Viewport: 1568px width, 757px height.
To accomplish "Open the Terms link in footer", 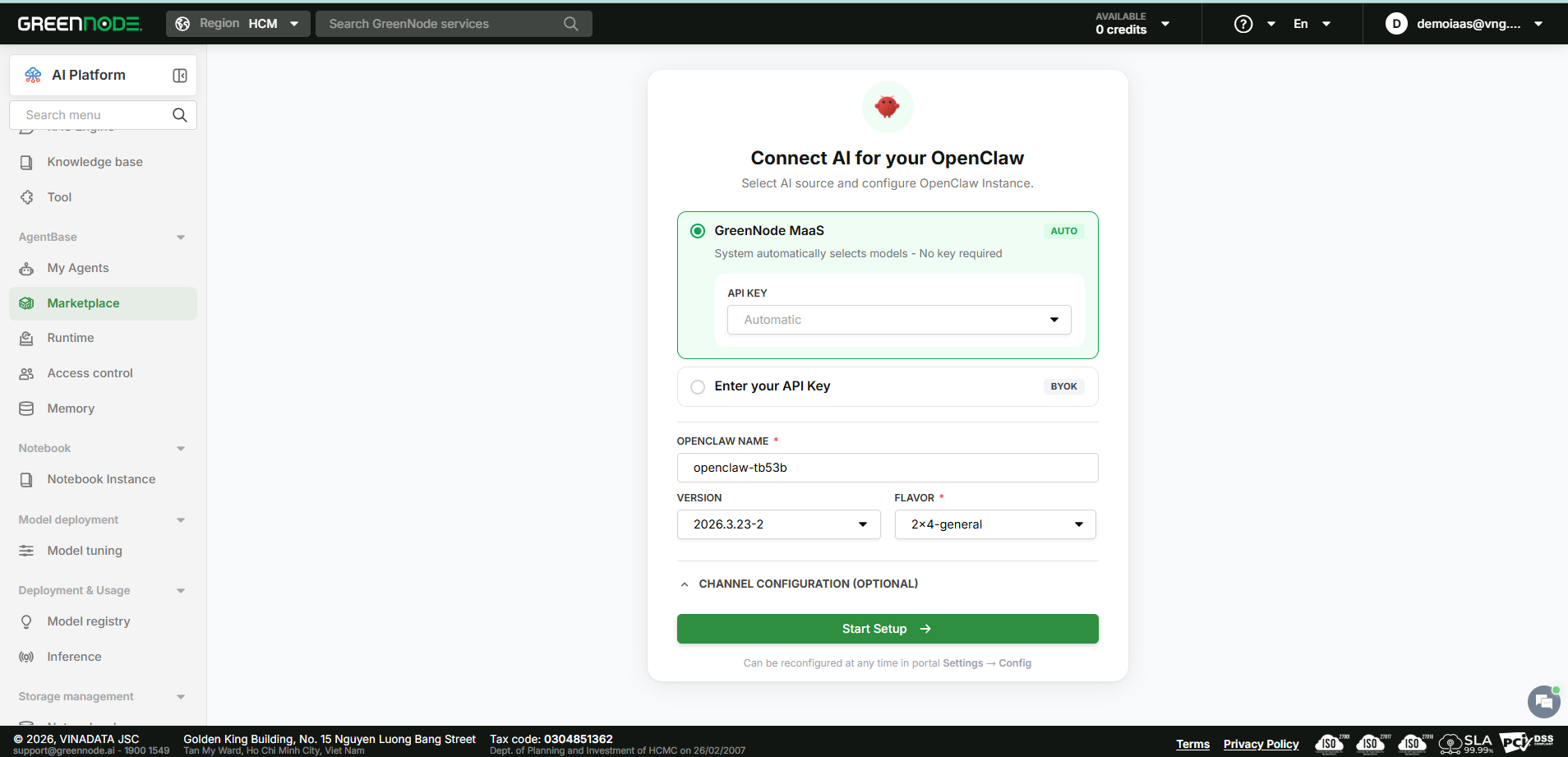I will pos(1192,744).
